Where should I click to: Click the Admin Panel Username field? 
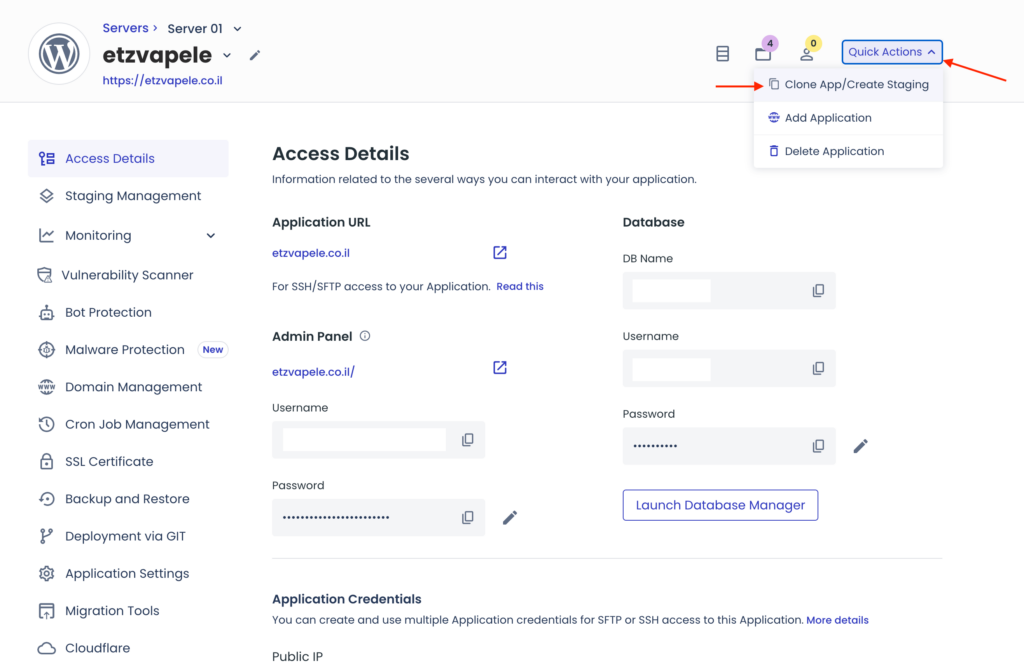pos(379,439)
